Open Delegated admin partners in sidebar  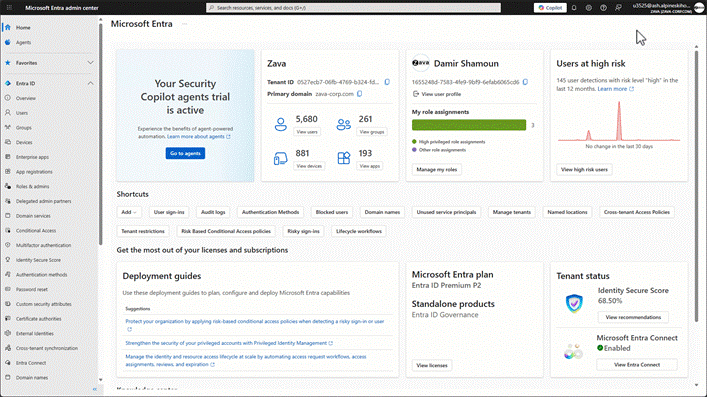[x=43, y=201]
